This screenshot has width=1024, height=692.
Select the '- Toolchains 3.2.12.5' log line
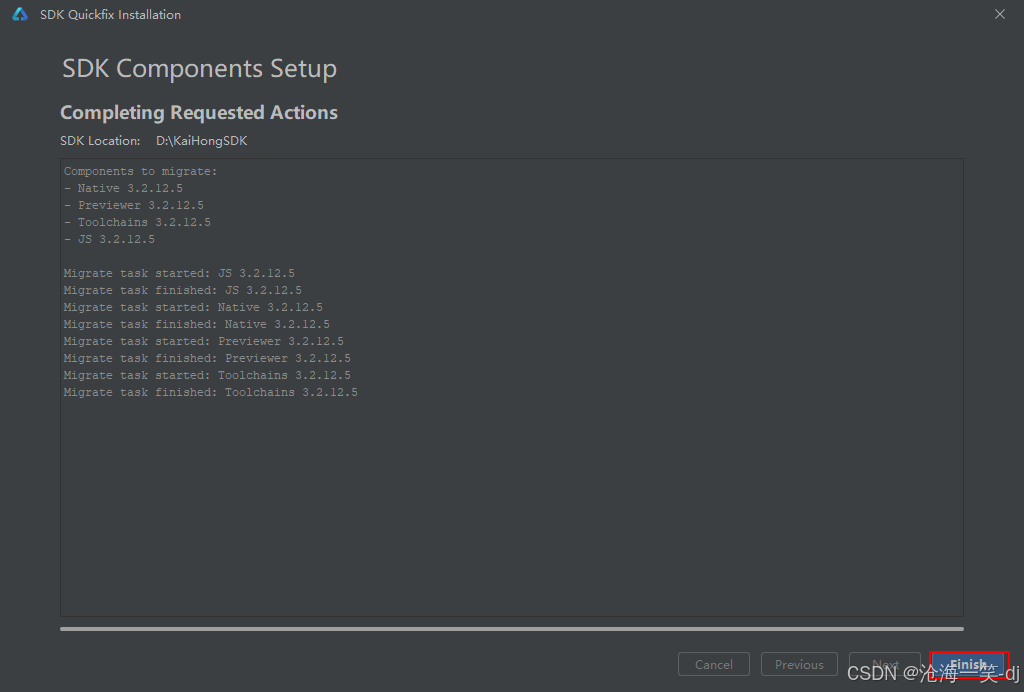pos(137,222)
